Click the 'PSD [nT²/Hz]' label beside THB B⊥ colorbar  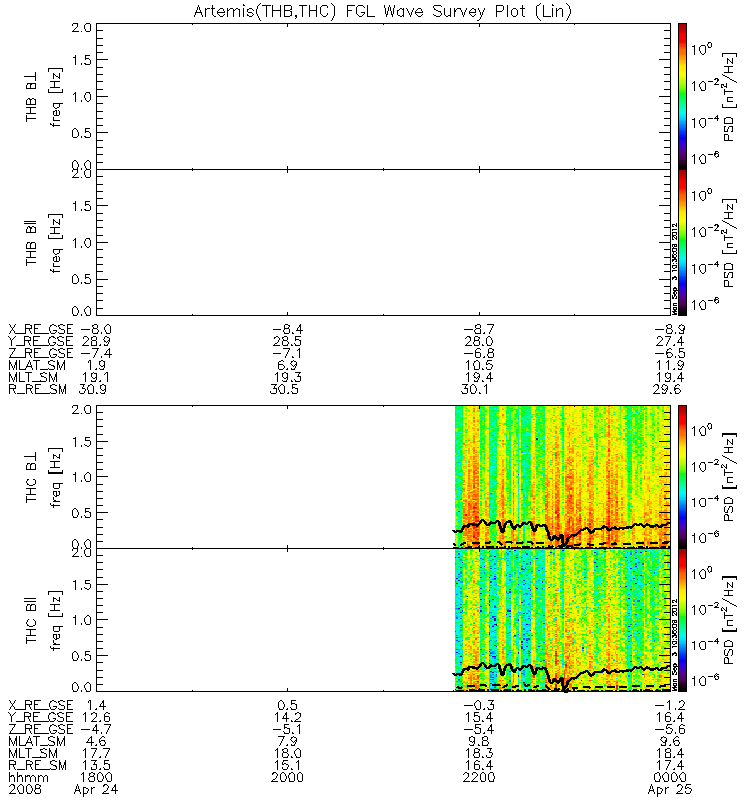(x=729, y=97)
